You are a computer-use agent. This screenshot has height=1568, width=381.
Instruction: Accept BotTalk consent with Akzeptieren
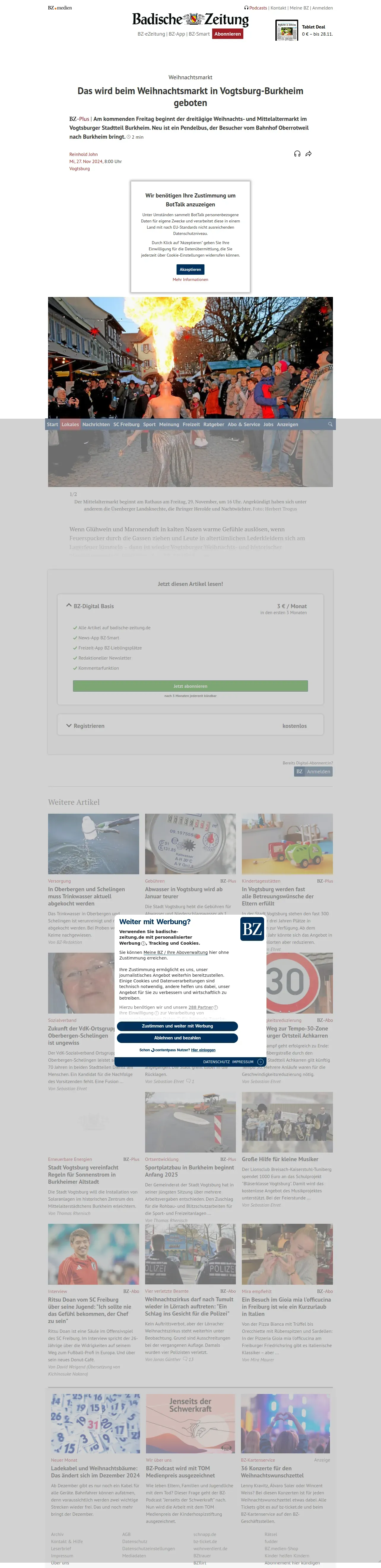pos(190,269)
